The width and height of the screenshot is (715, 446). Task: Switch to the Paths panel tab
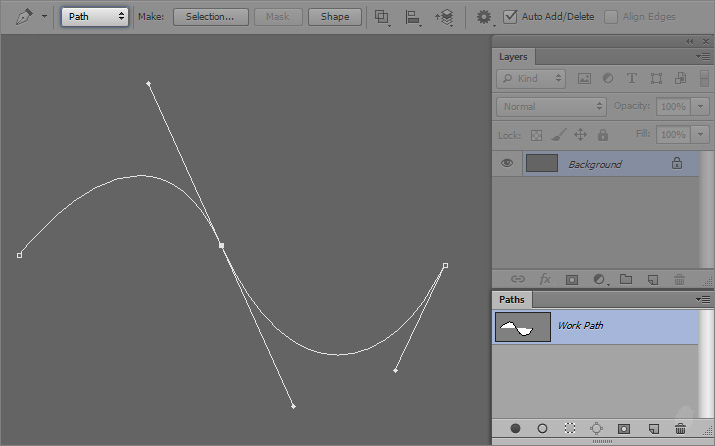pos(512,299)
